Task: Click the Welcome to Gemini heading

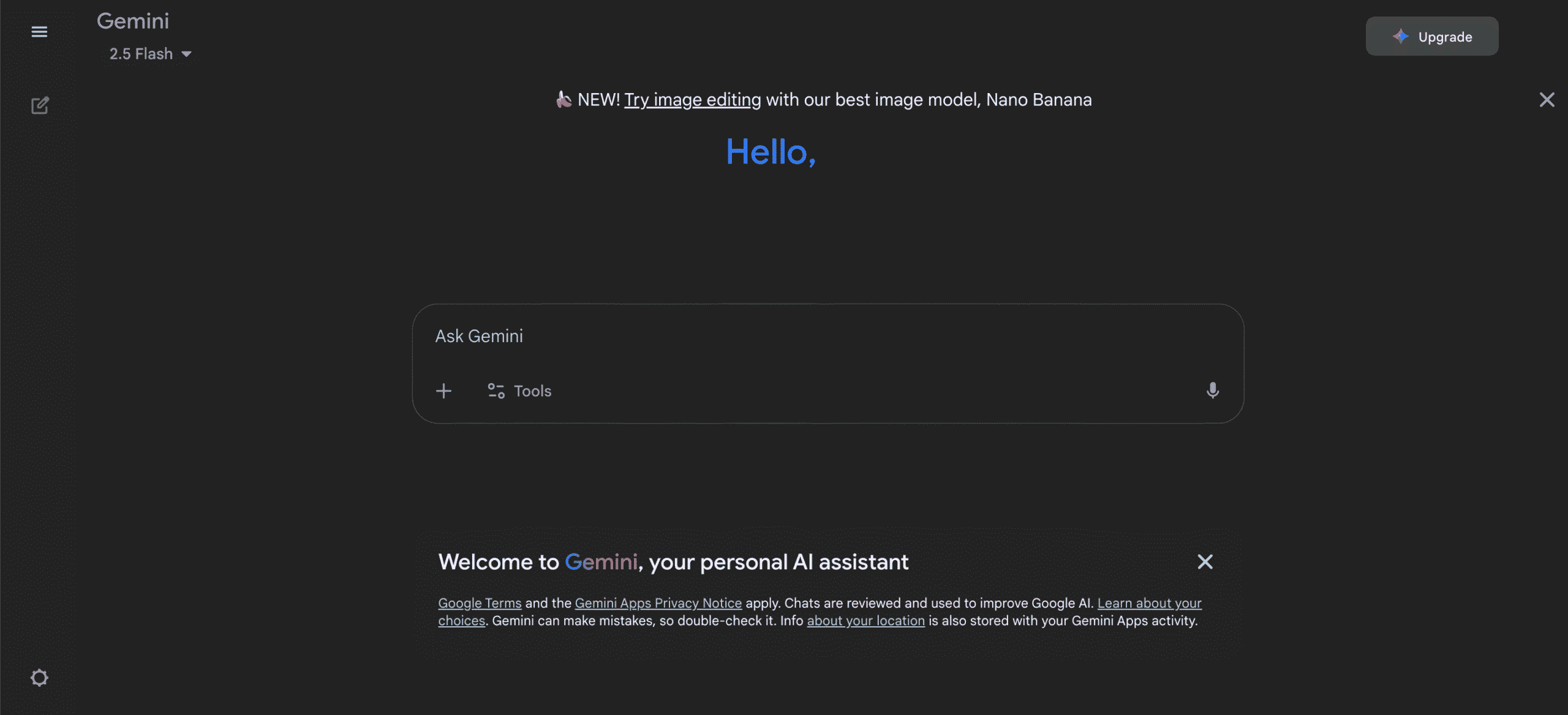Action: 673,562
